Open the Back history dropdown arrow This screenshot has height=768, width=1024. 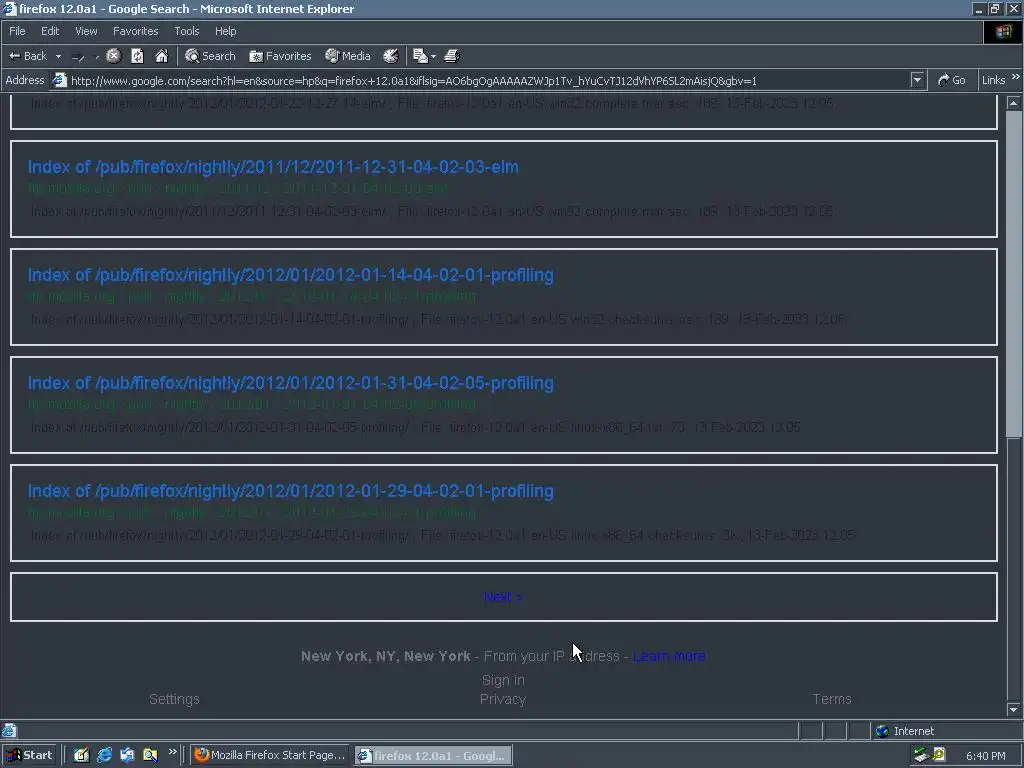tap(58, 56)
